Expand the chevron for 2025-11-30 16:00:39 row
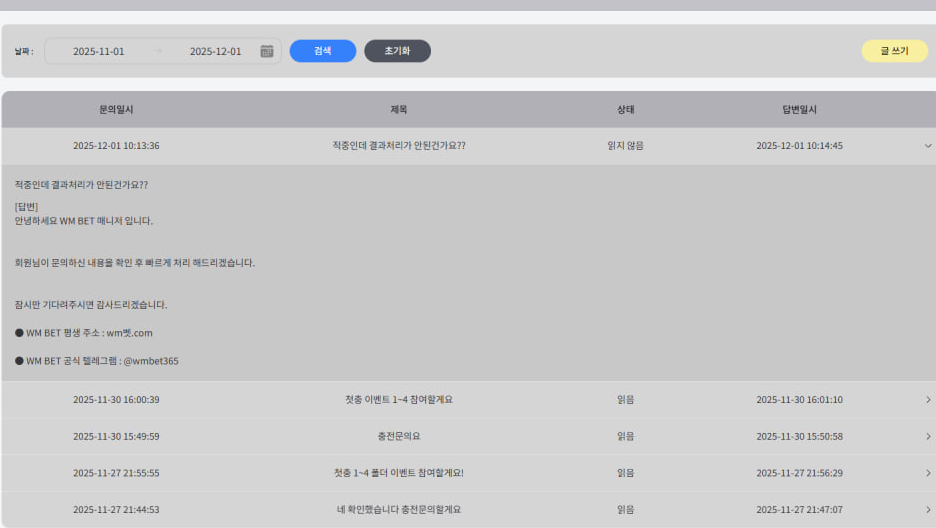 tap(928, 400)
